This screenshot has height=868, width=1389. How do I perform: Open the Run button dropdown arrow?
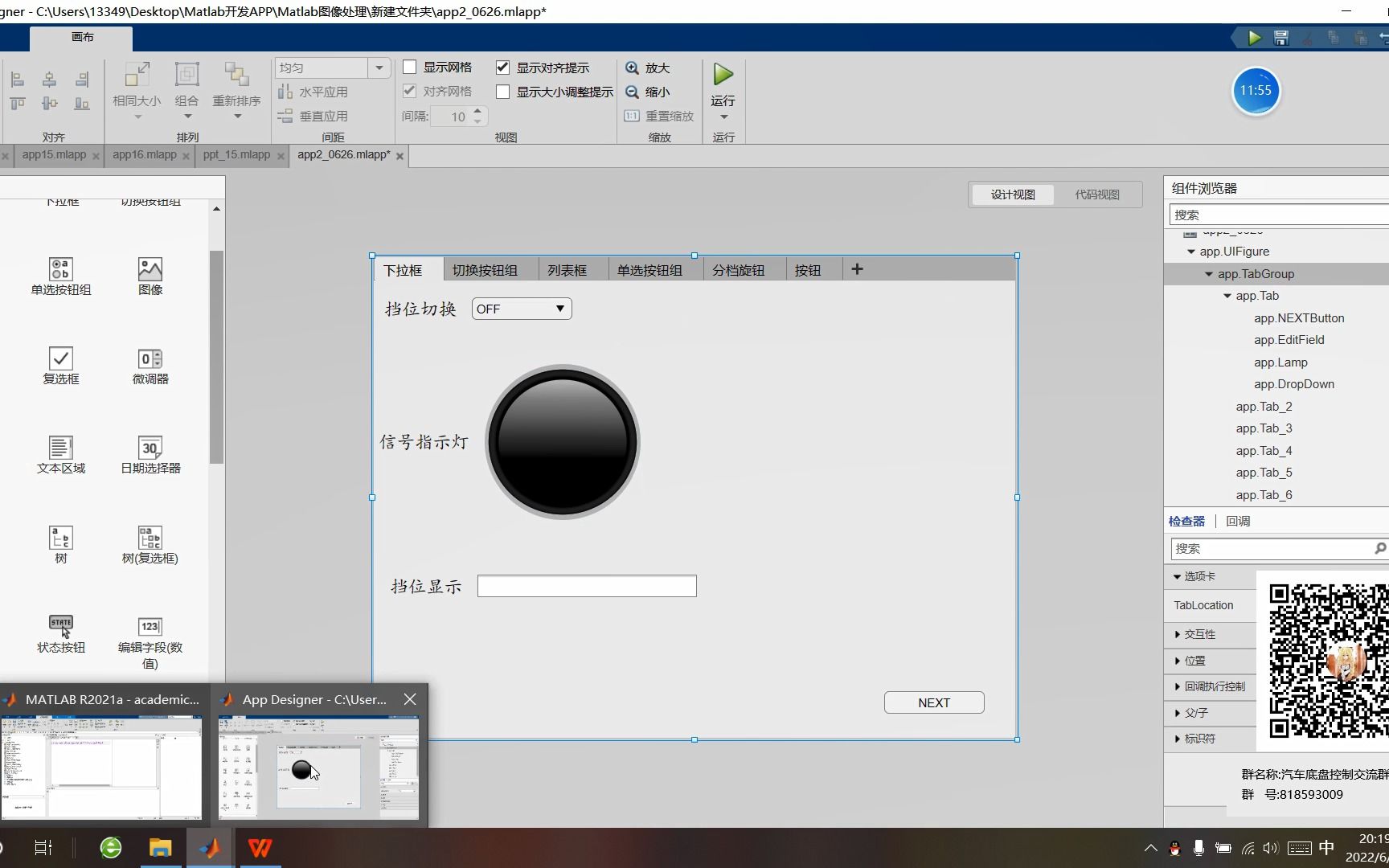(723, 117)
